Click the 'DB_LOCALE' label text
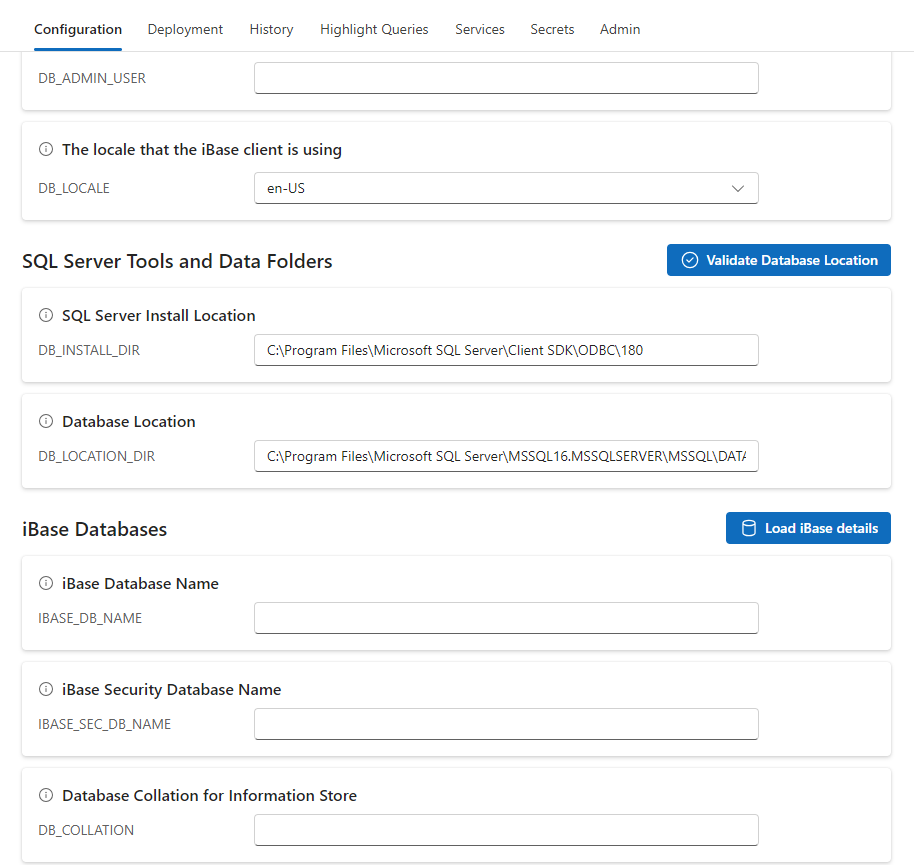The height and width of the screenshot is (865, 914). coord(74,188)
